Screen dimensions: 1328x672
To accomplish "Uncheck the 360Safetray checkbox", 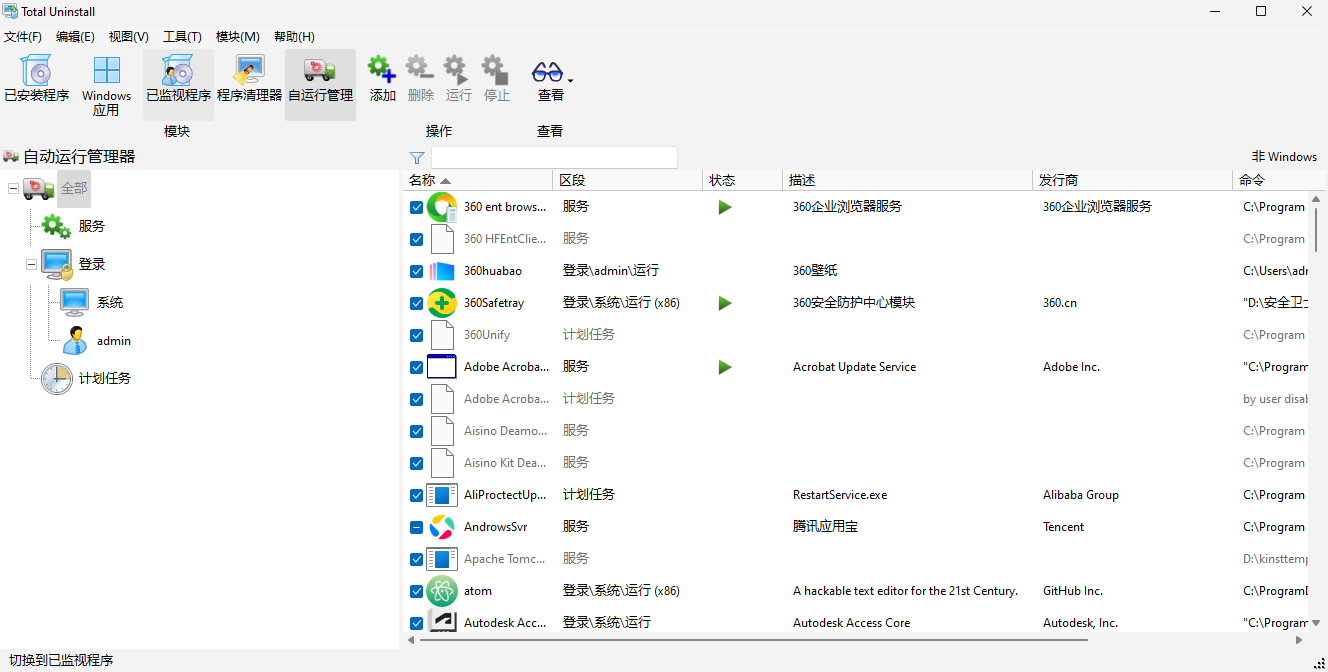I will [416, 303].
